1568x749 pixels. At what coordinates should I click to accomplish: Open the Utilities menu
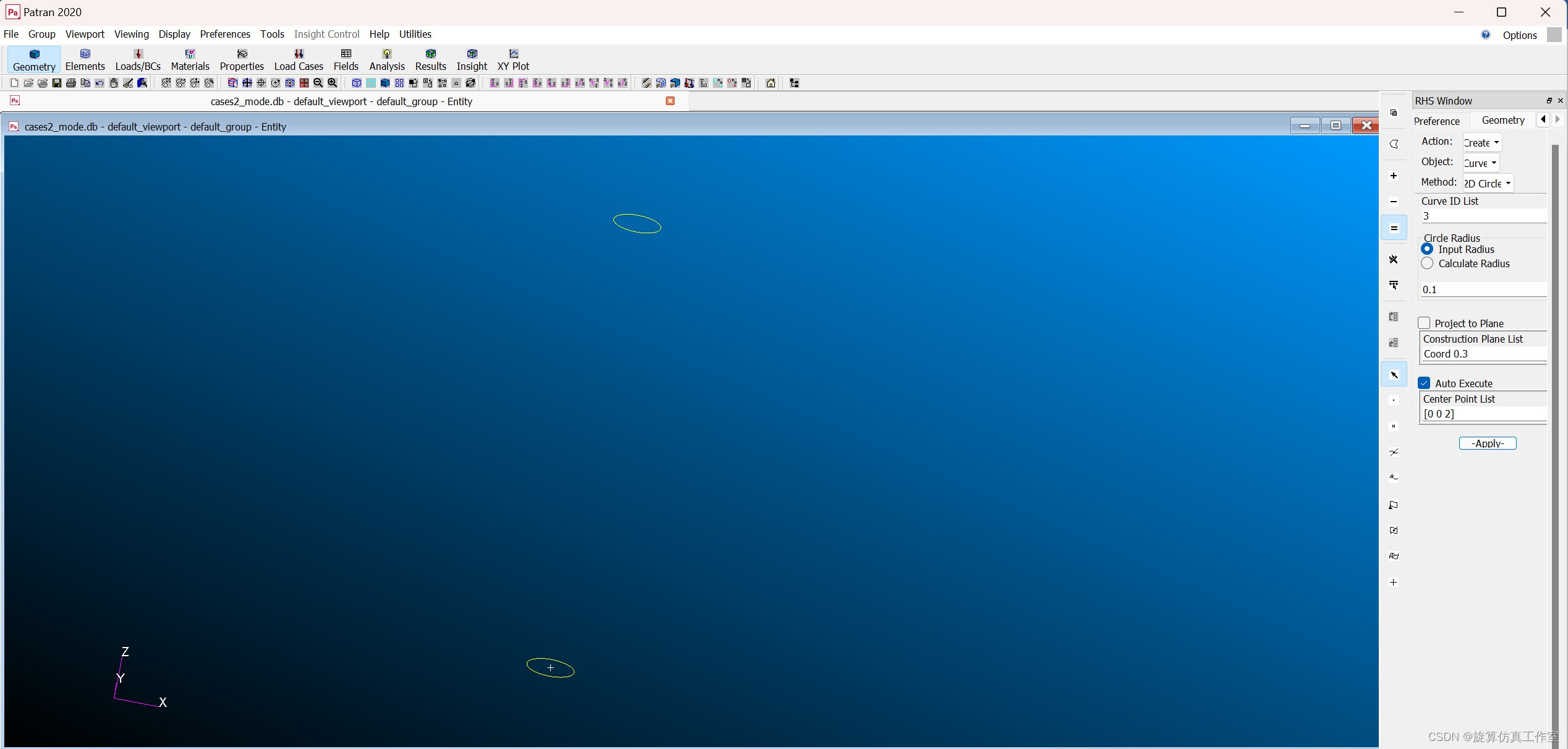pos(415,34)
